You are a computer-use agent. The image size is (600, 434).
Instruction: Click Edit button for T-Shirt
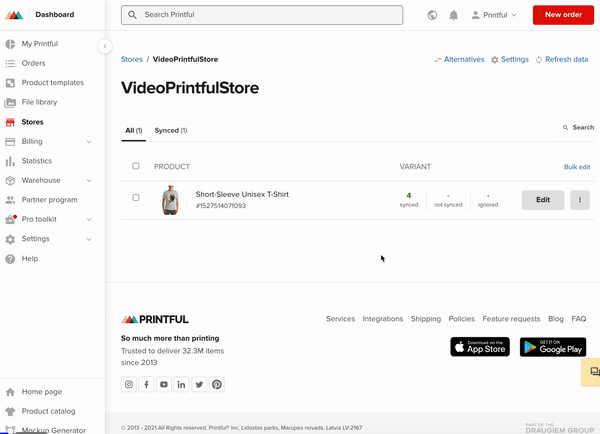[x=543, y=200]
